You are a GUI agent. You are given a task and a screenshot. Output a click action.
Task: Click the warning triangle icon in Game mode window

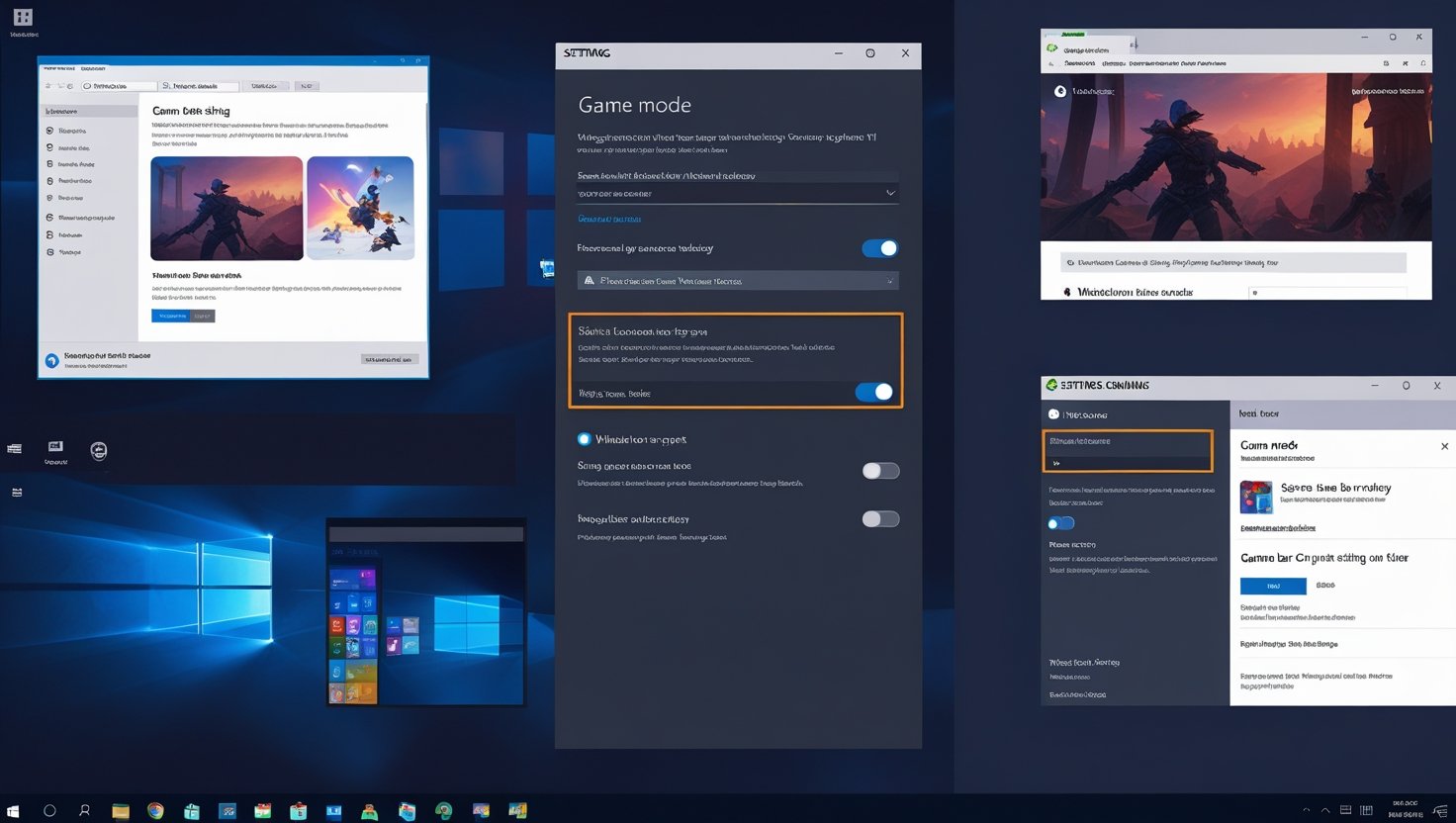(x=590, y=281)
